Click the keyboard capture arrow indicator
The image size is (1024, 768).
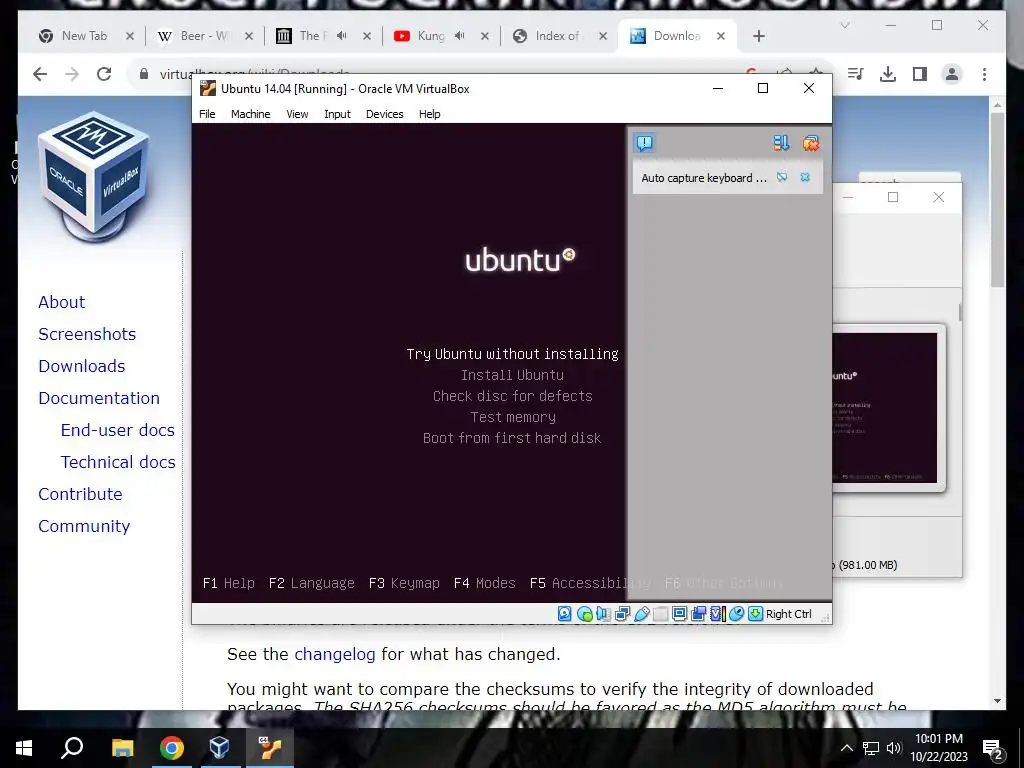756,614
